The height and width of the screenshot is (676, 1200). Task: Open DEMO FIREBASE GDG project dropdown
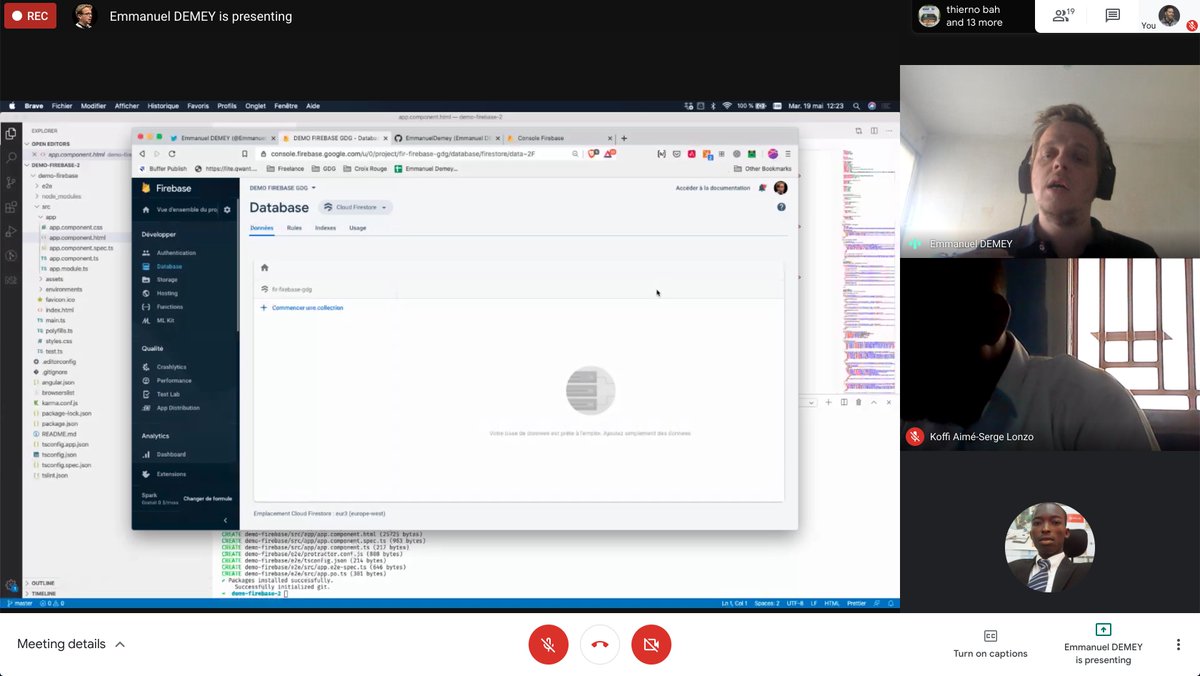point(283,188)
